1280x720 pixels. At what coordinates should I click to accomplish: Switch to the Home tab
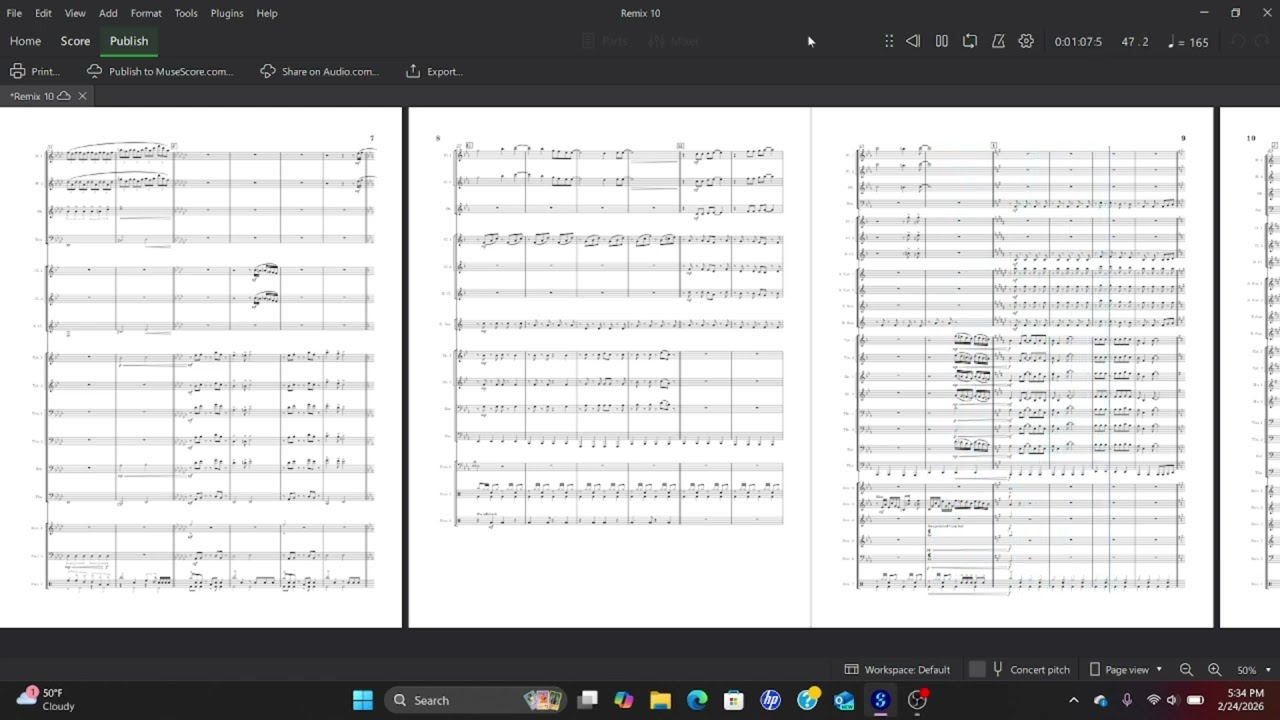[x=25, y=41]
